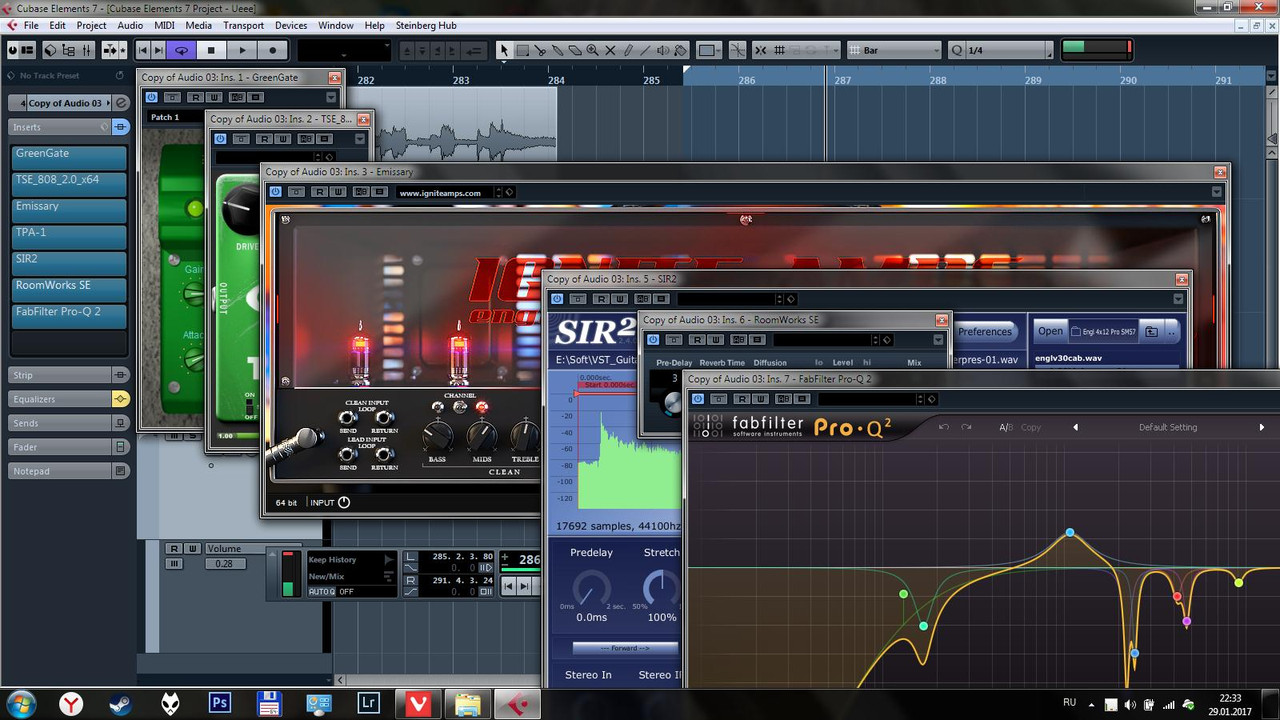
Task: Expand the Strip inspector section
Action: click(x=60, y=375)
